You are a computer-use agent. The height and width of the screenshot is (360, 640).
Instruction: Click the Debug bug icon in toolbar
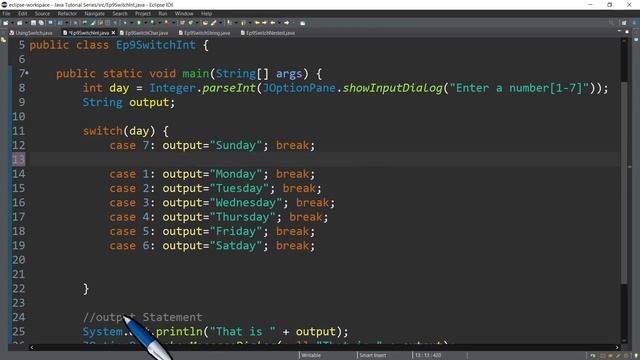[125, 23]
